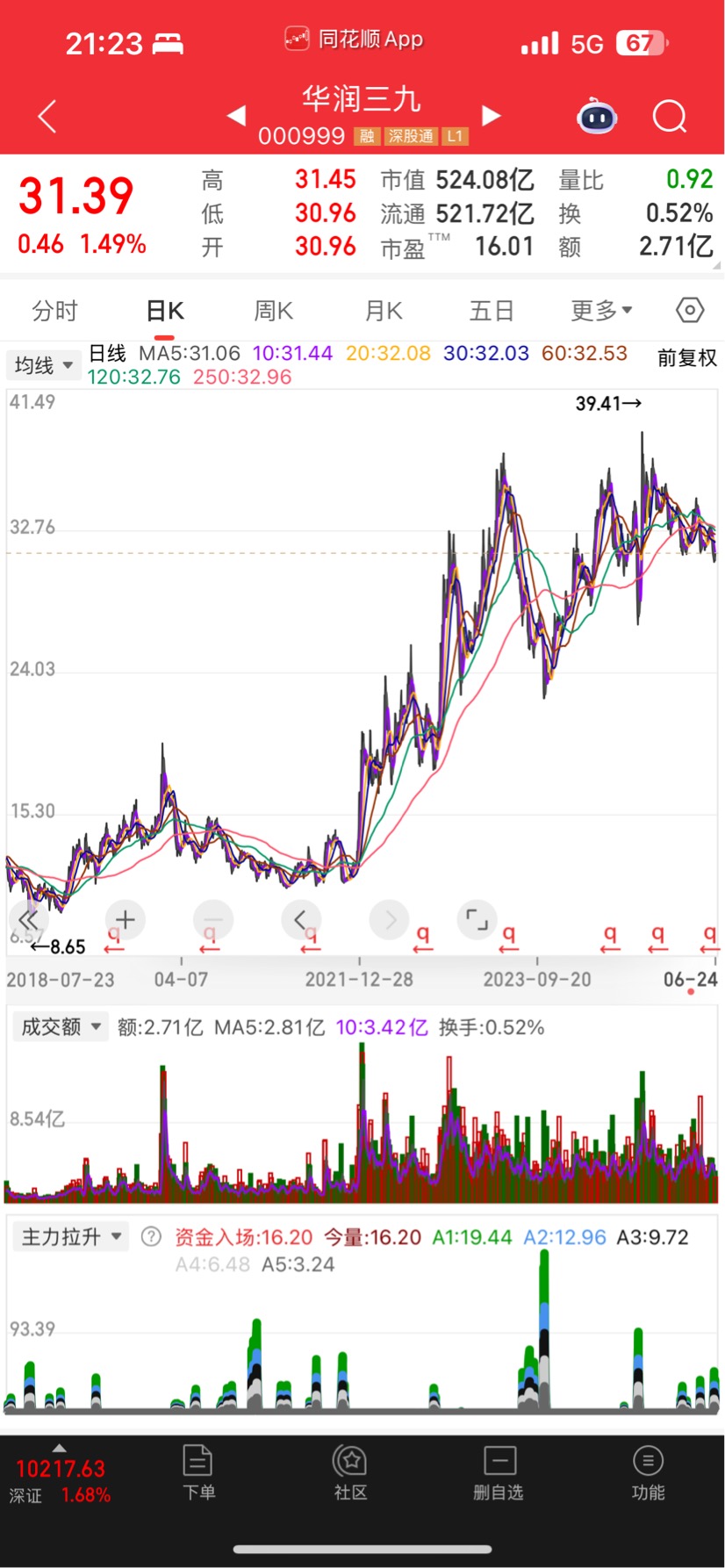Open 下单 order icon
The image size is (725, 1568).
tap(198, 1472)
